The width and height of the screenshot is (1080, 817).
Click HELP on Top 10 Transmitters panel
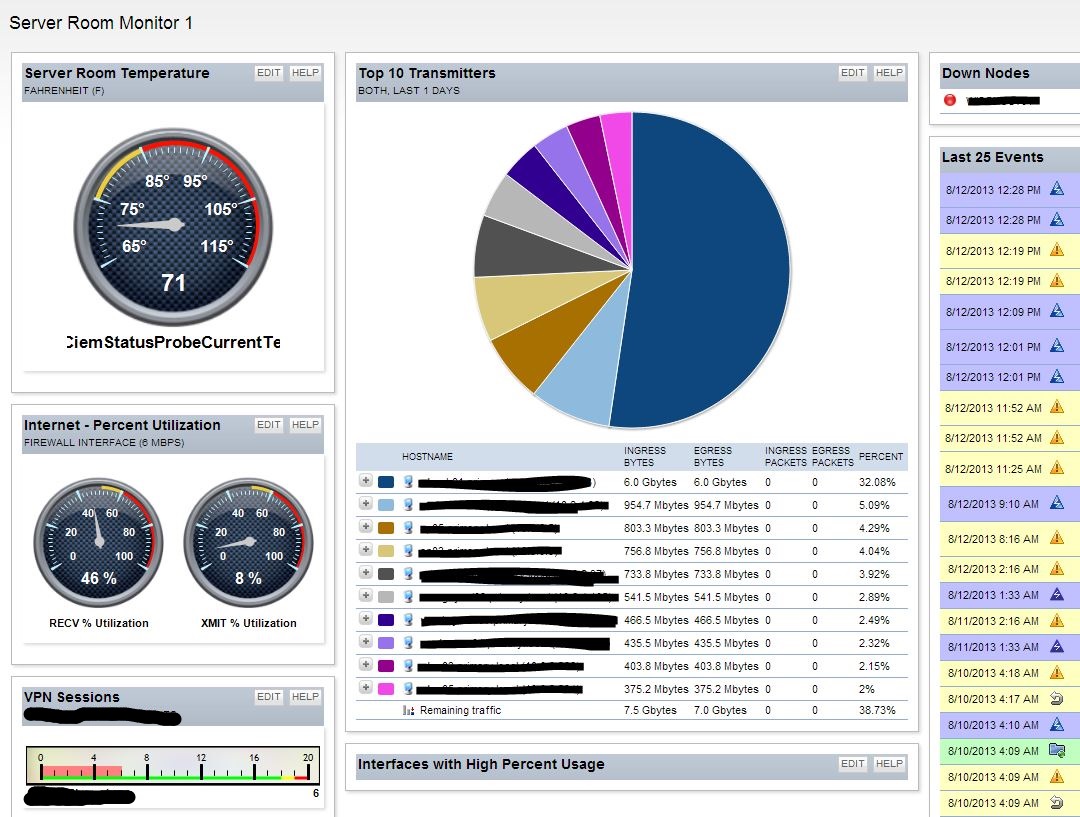(889, 73)
